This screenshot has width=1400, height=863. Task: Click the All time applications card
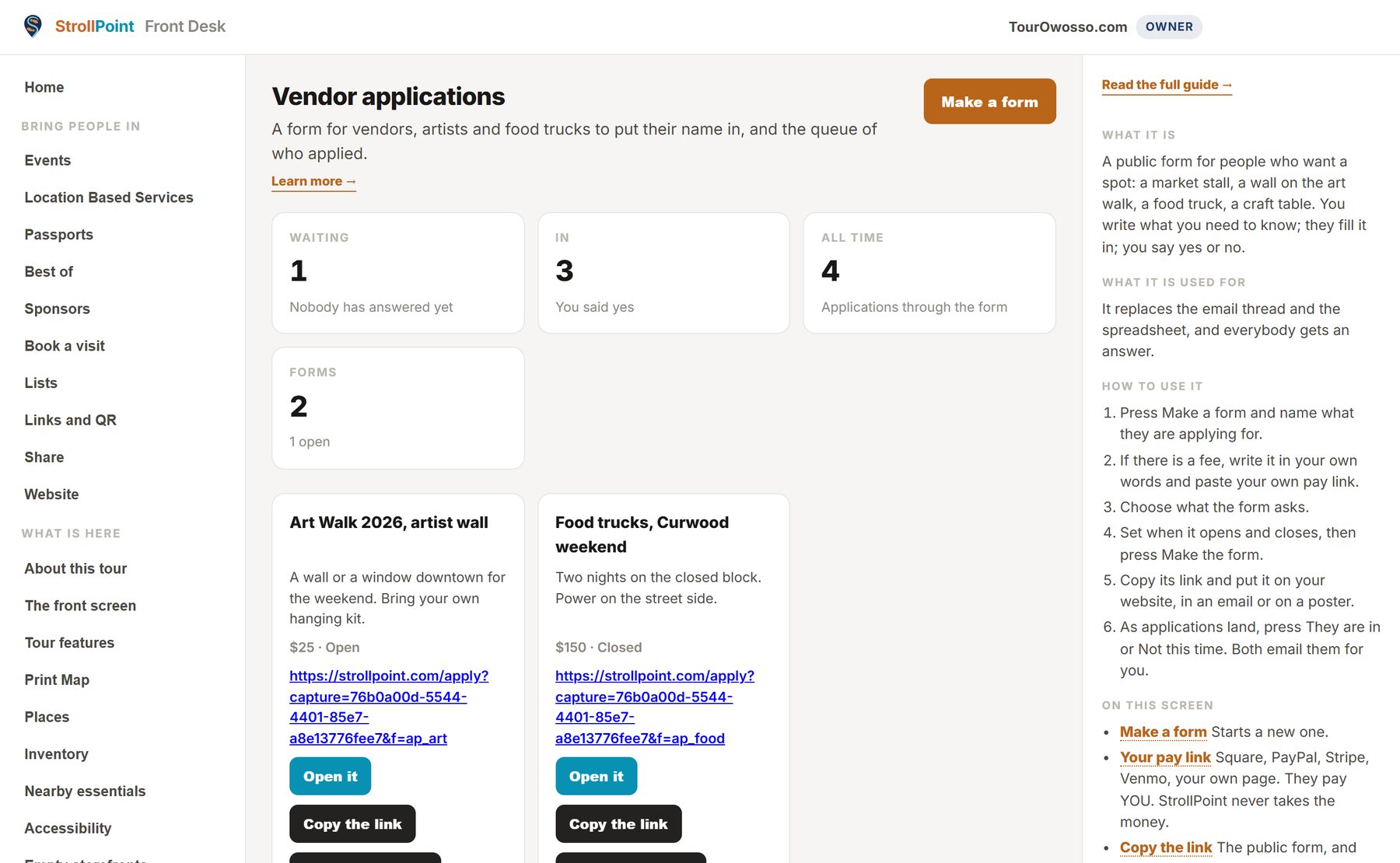[929, 273]
